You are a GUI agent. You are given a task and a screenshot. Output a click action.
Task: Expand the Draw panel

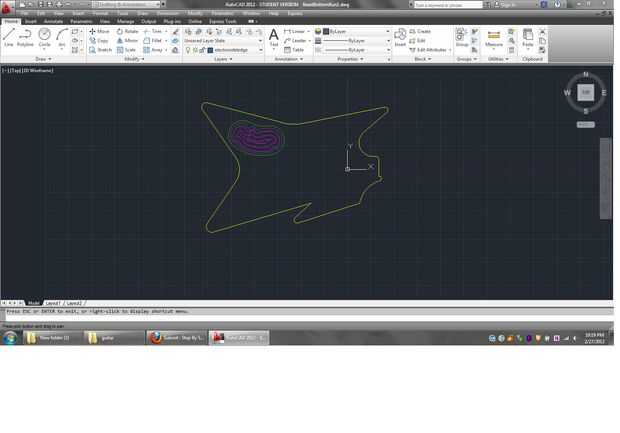click(x=43, y=59)
